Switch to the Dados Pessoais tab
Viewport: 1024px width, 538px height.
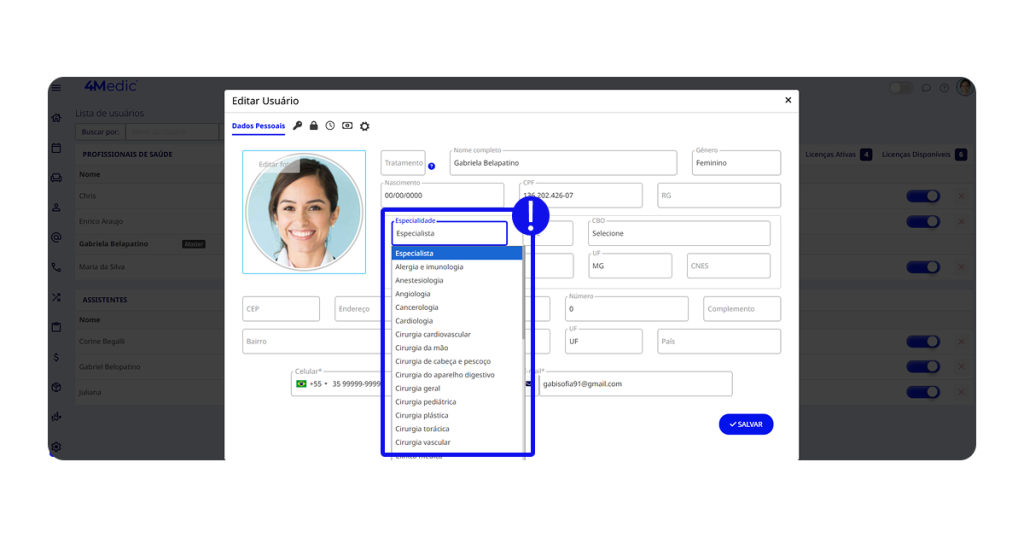click(258, 126)
